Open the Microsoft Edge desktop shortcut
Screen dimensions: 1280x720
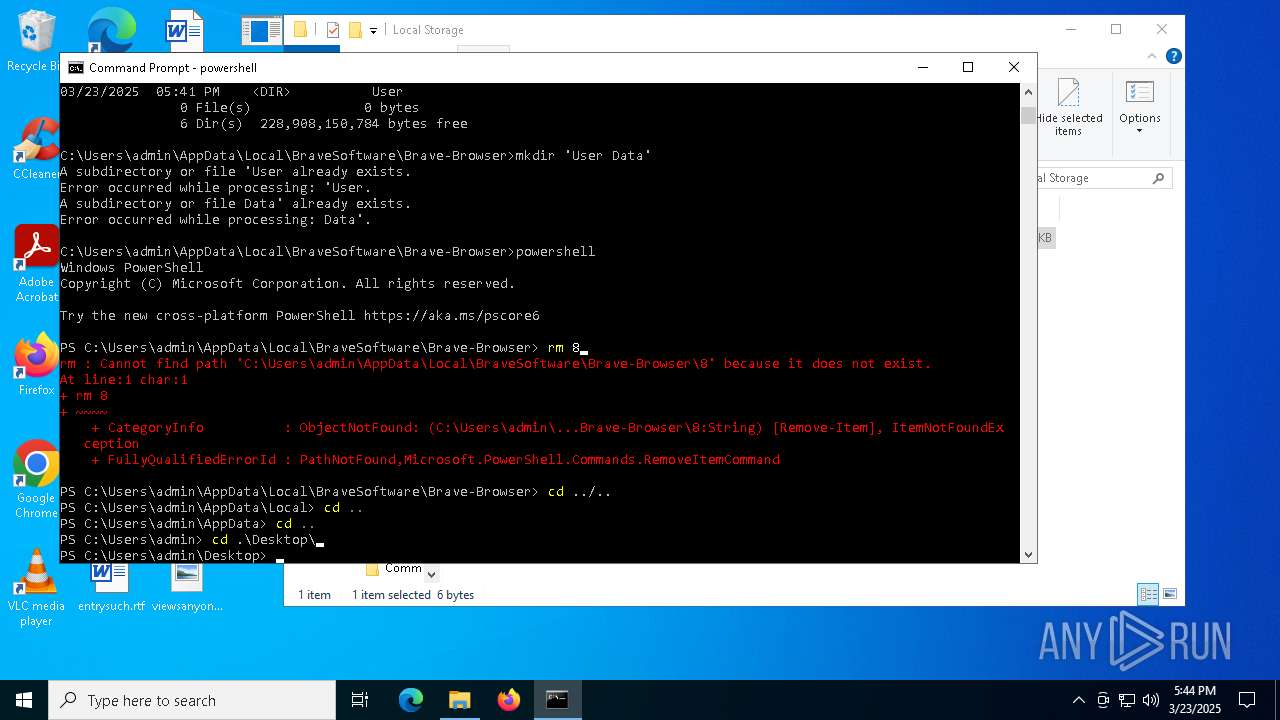coord(111,30)
